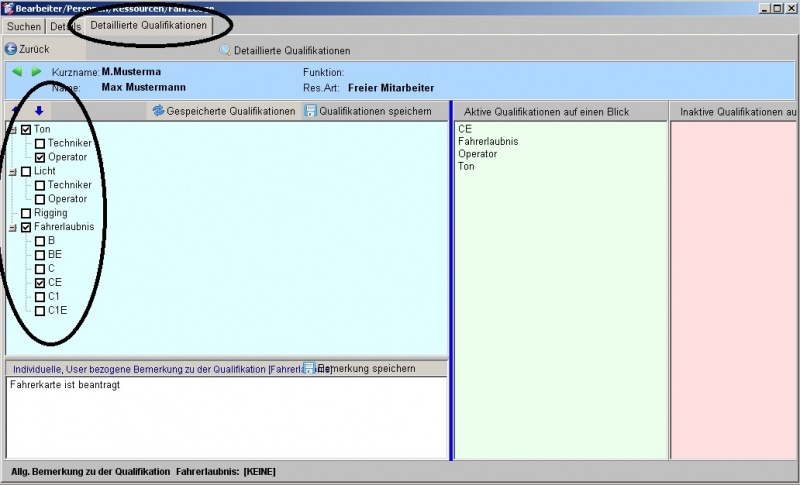
Task: Collapse the Ton tree node
Action: coord(13,130)
